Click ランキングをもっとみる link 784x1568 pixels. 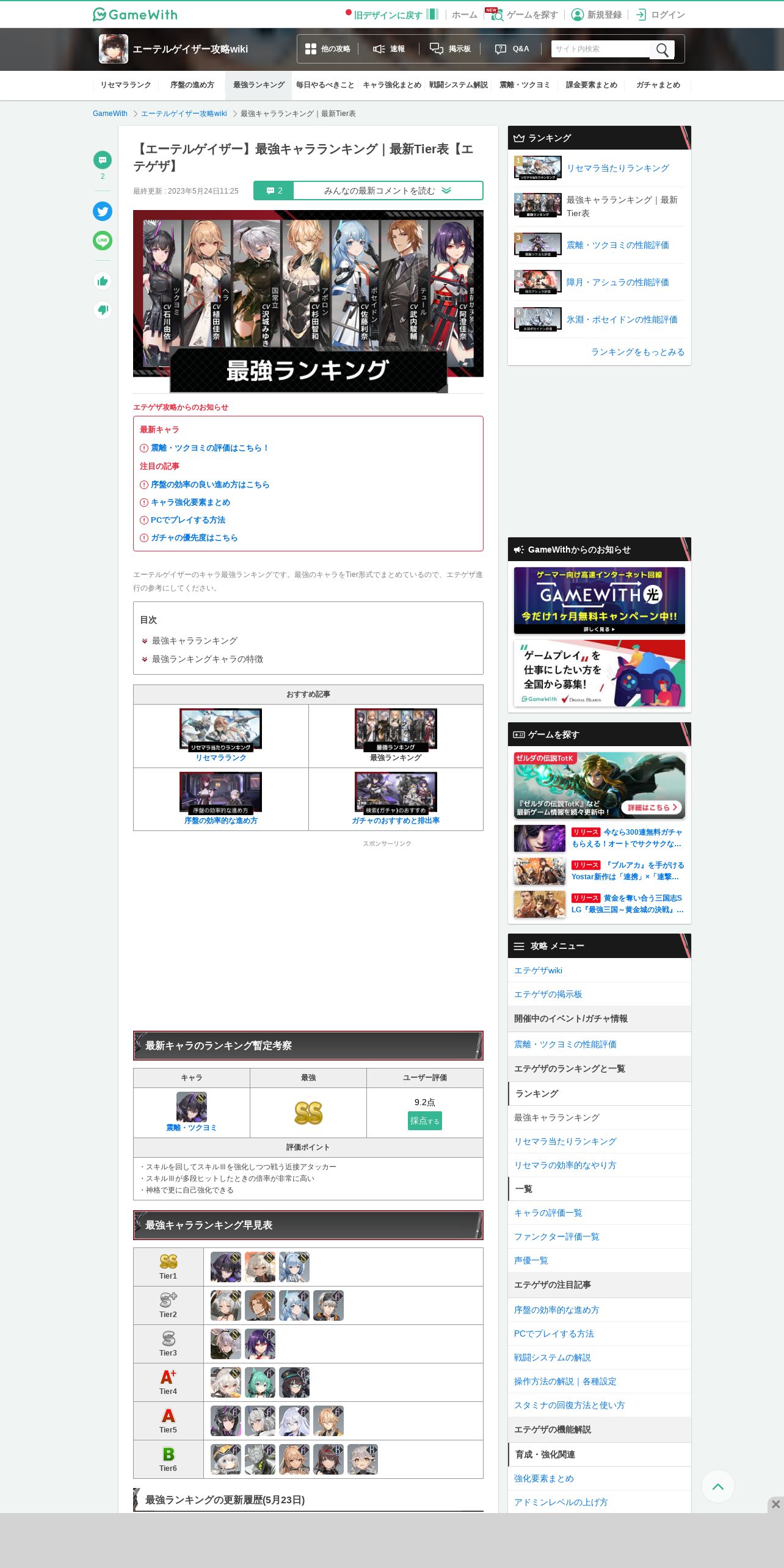(637, 352)
